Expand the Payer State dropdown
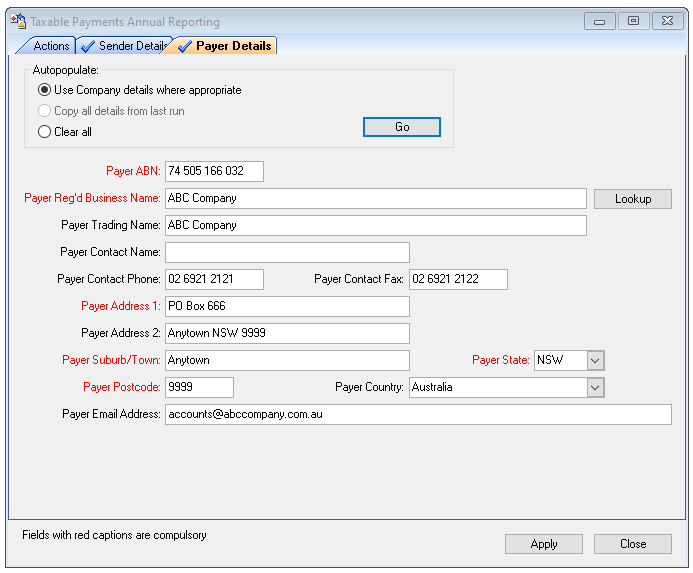 click(595, 360)
